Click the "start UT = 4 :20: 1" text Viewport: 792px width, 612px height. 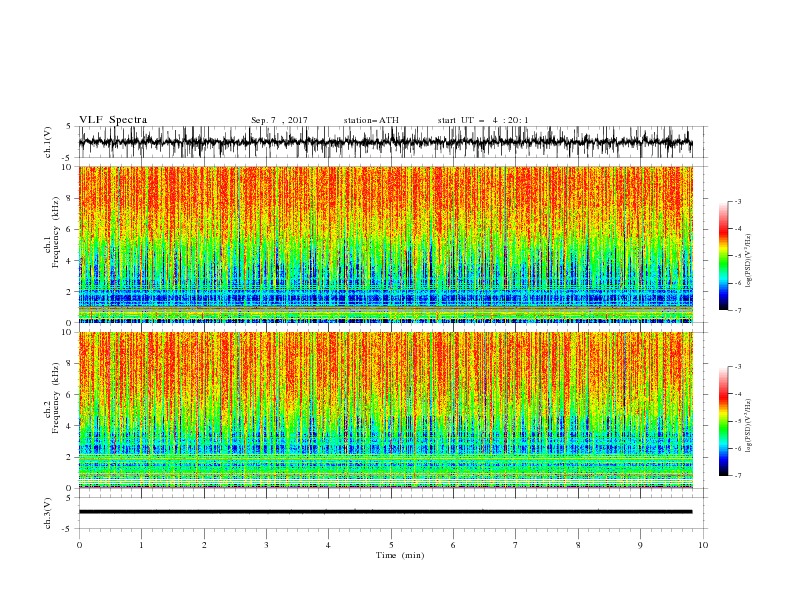tap(483, 120)
